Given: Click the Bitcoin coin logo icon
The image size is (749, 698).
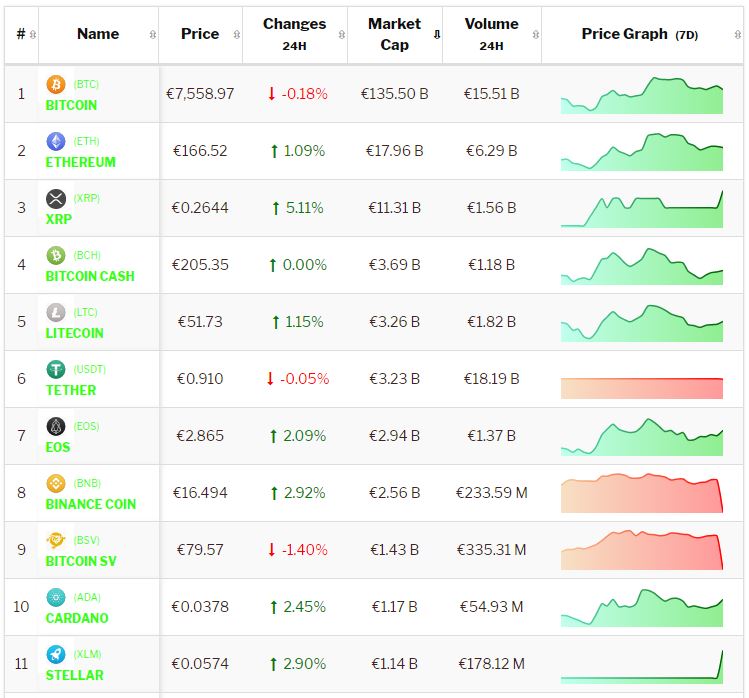Looking at the screenshot, I should coord(56,85).
